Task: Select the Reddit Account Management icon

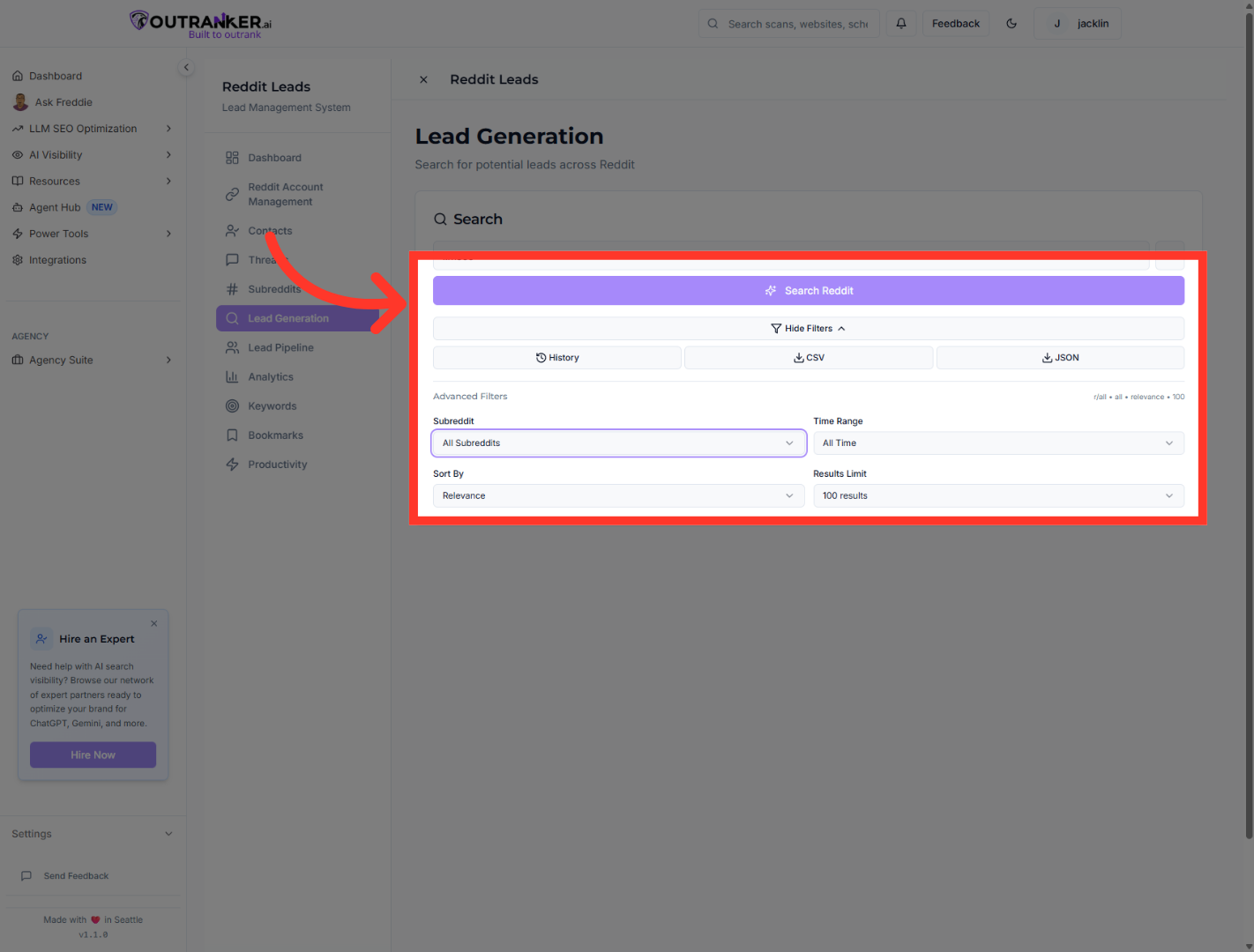Action: click(x=232, y=194)
